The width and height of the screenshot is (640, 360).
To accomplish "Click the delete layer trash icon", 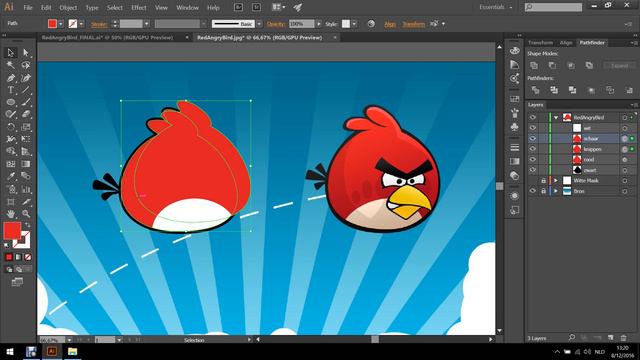I will (624, 338).
